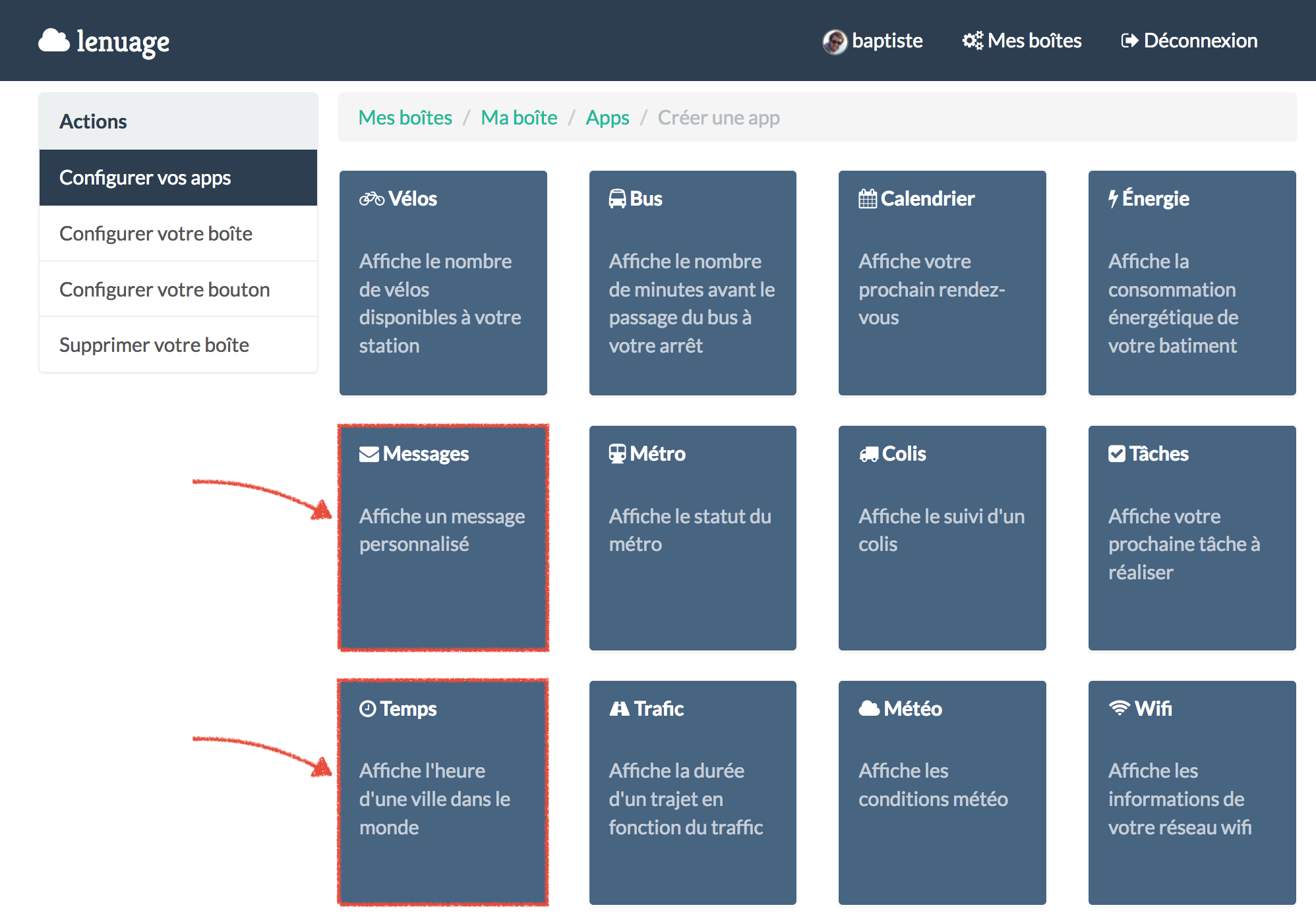
Task: Click the checkmark icon on Tâches card
Action: (1116, 454)
